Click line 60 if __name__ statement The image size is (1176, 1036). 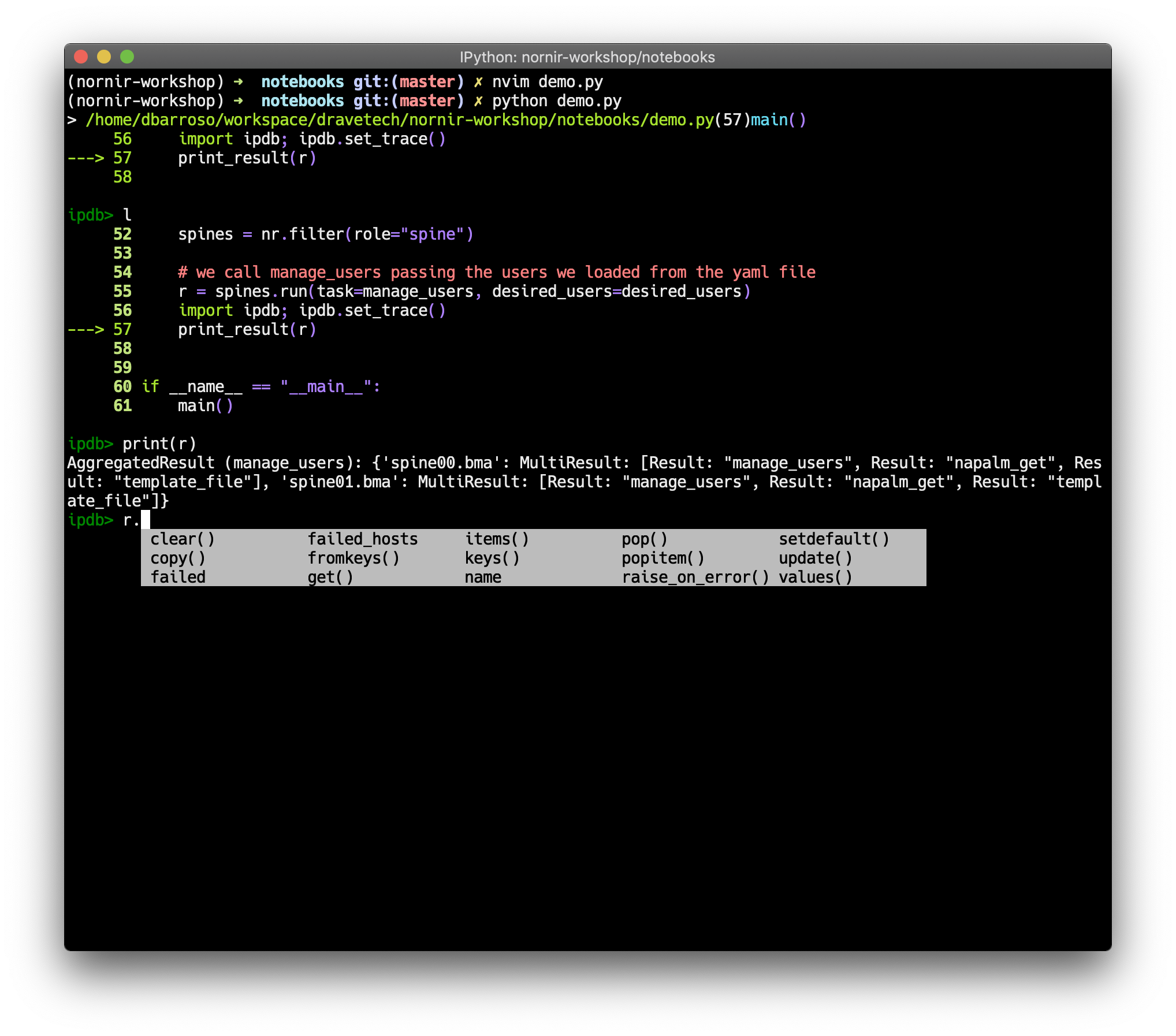click(261, 386)
